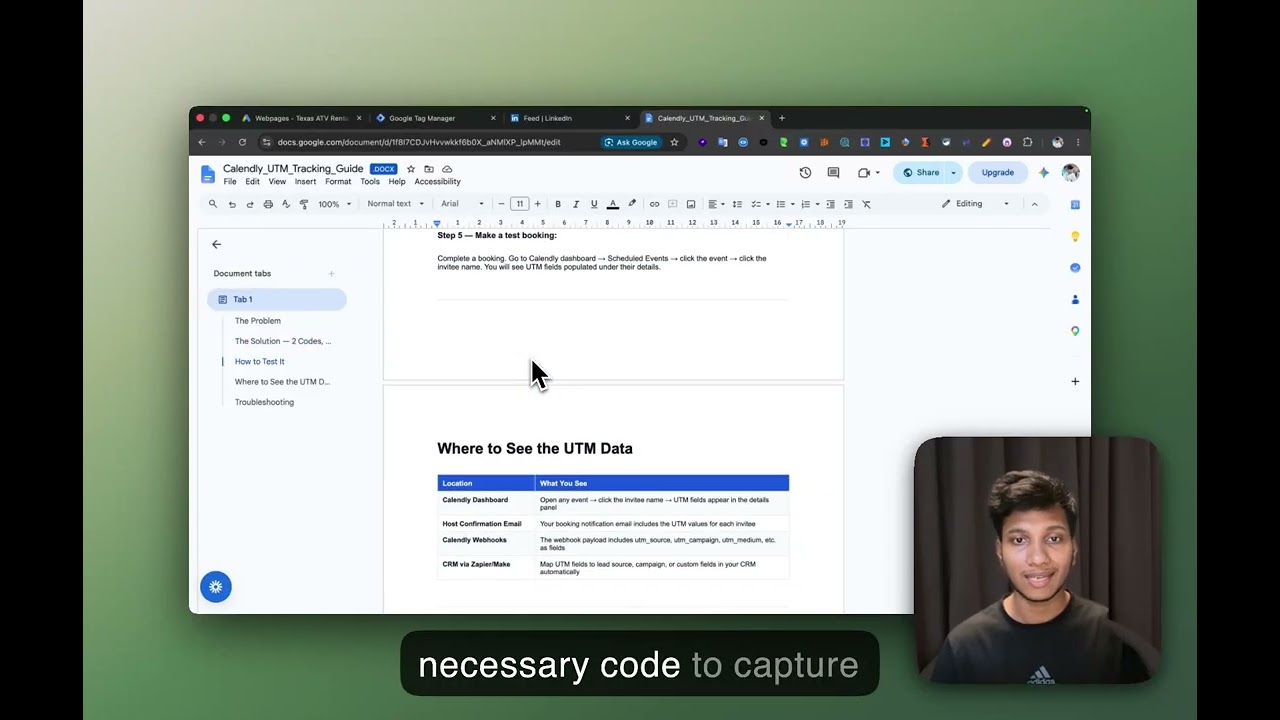Open Google Keep in the side panel
The height and width of the screenshot is (720, 1280).
(x=1075, y=236)
